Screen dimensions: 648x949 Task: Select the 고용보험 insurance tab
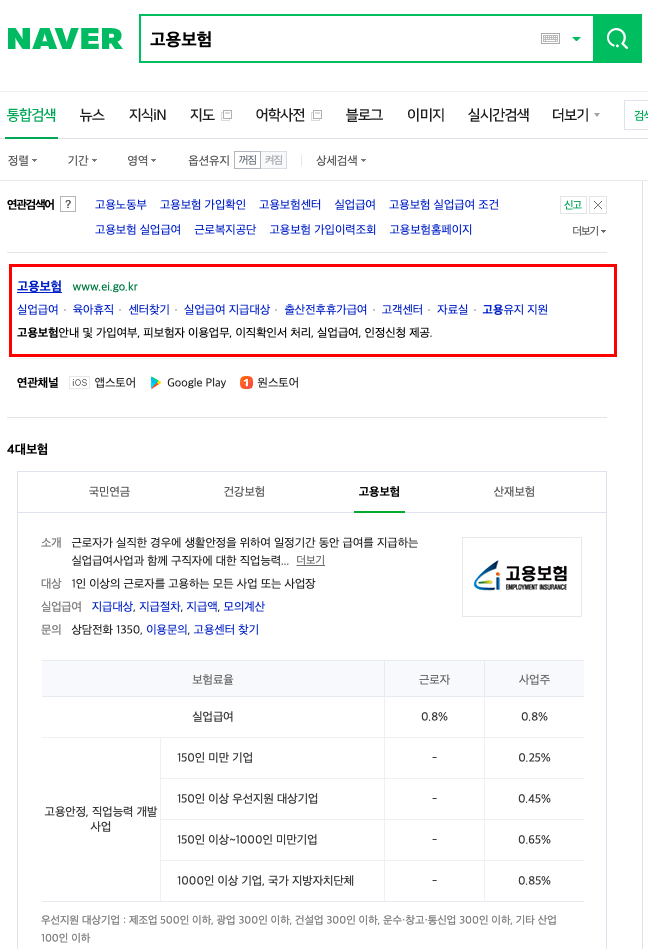(x=379, y=491)
